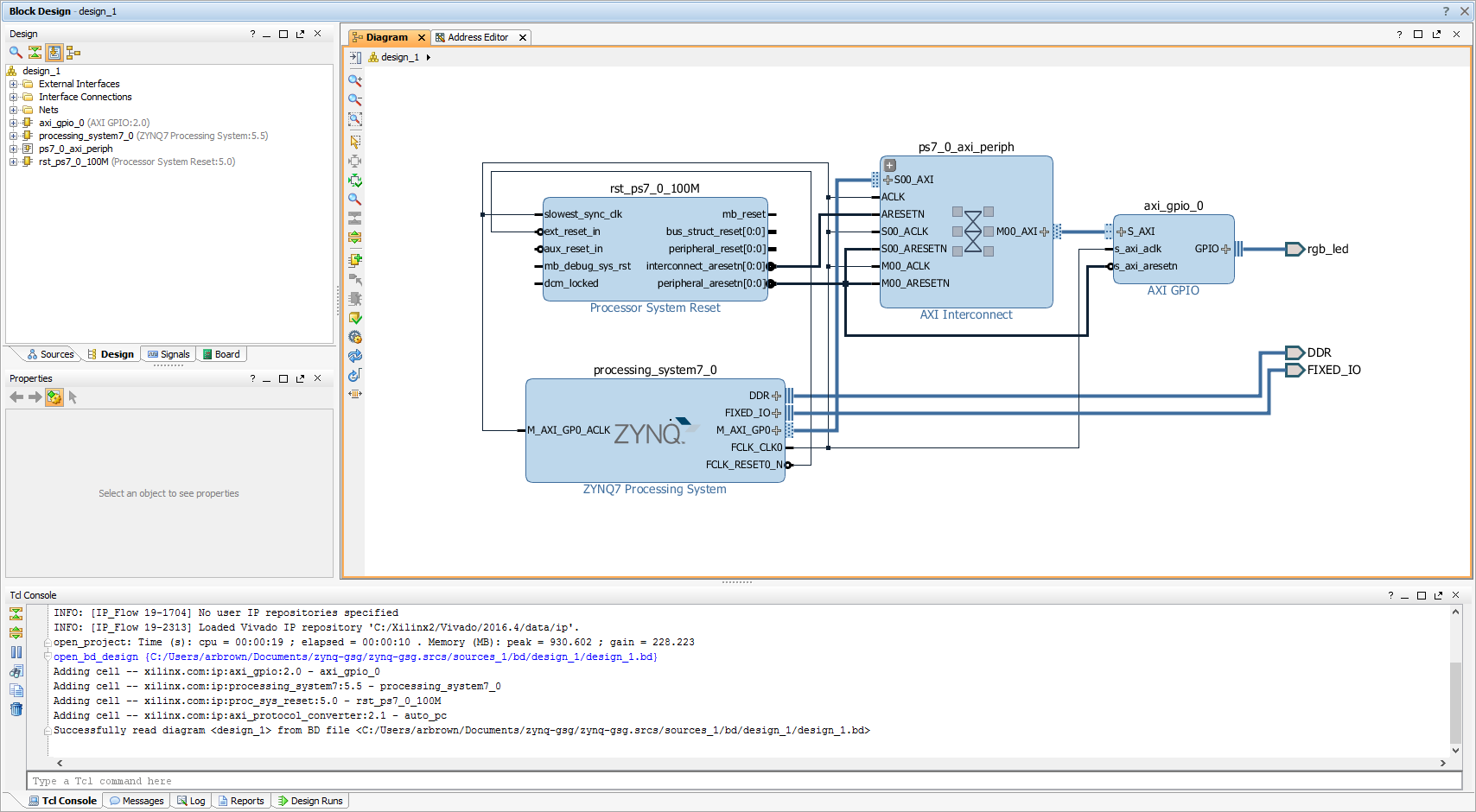Expand axi_gpio_0 tree node
This screenshot has height=812, width=1476.
tap(13, 123)
